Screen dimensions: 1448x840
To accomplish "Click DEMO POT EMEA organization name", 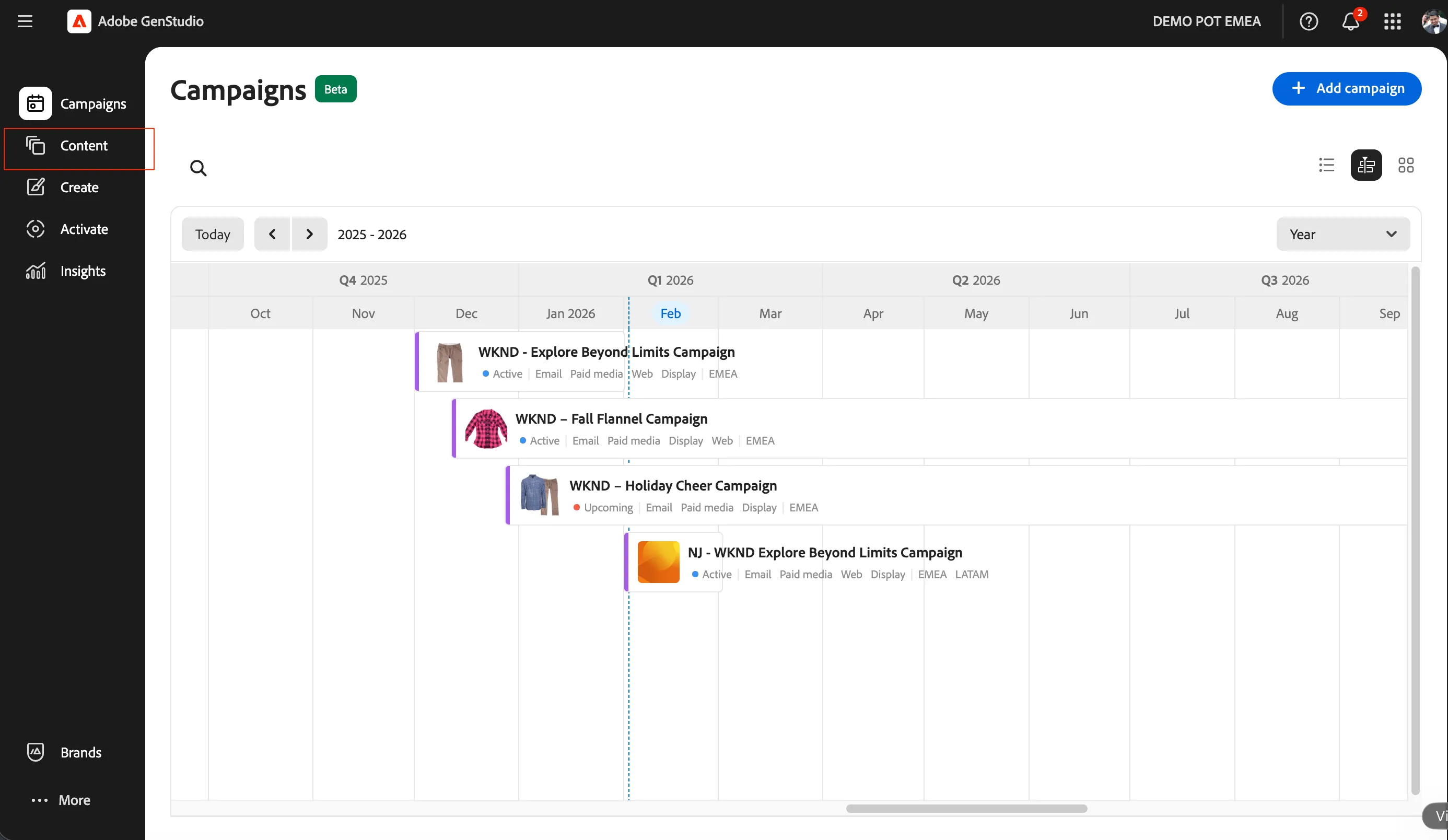I will click(x=1206, y=21).
